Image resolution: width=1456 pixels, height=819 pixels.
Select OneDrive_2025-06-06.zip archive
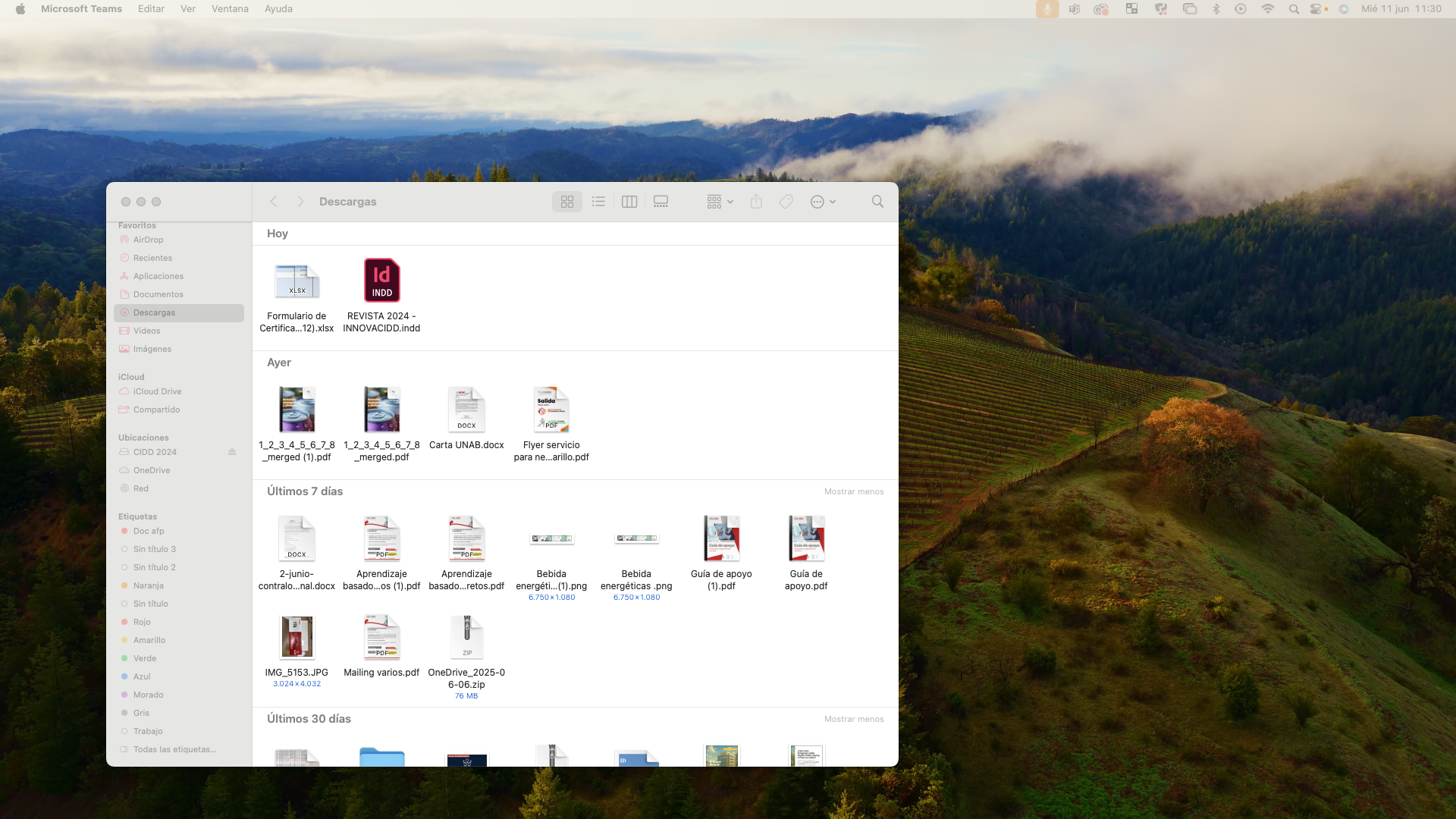pos(466,657)
